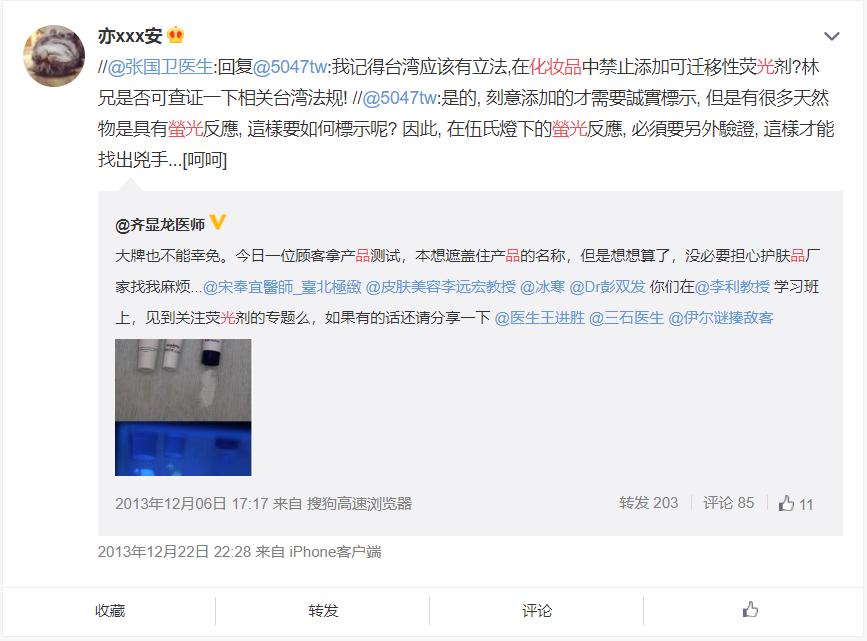Click the yellow V verification badge
The image size is (867, 641).
pos(218,222)
